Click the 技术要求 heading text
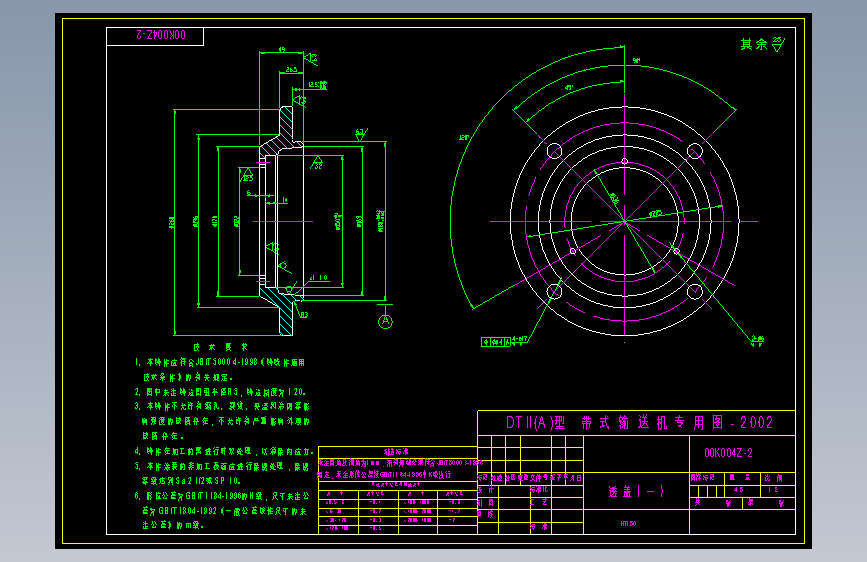Image resolution: width=867 pixels, height=562 pixels. click(221, 347)
